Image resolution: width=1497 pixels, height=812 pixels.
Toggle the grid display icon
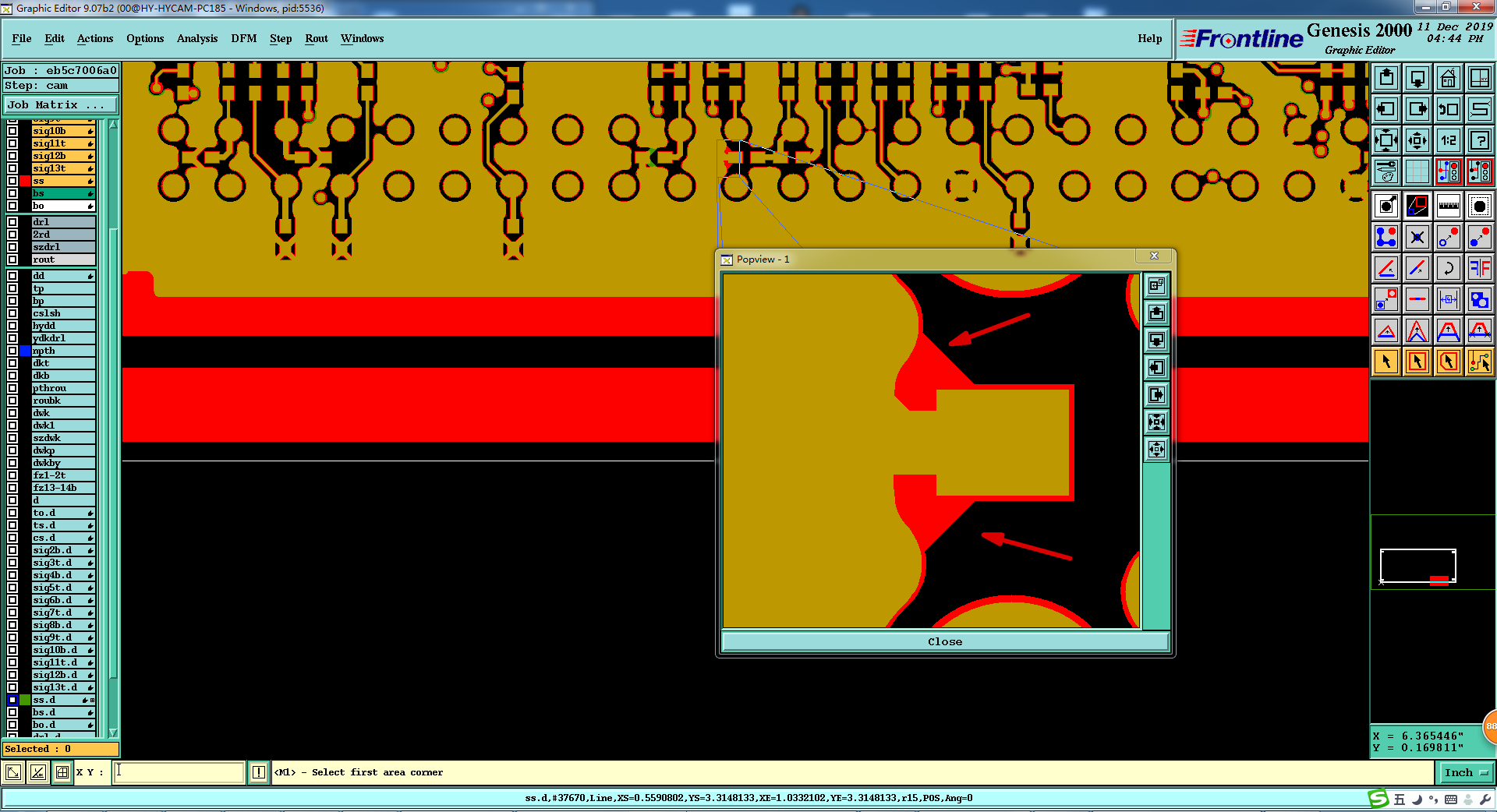(x=1417, y=171)
